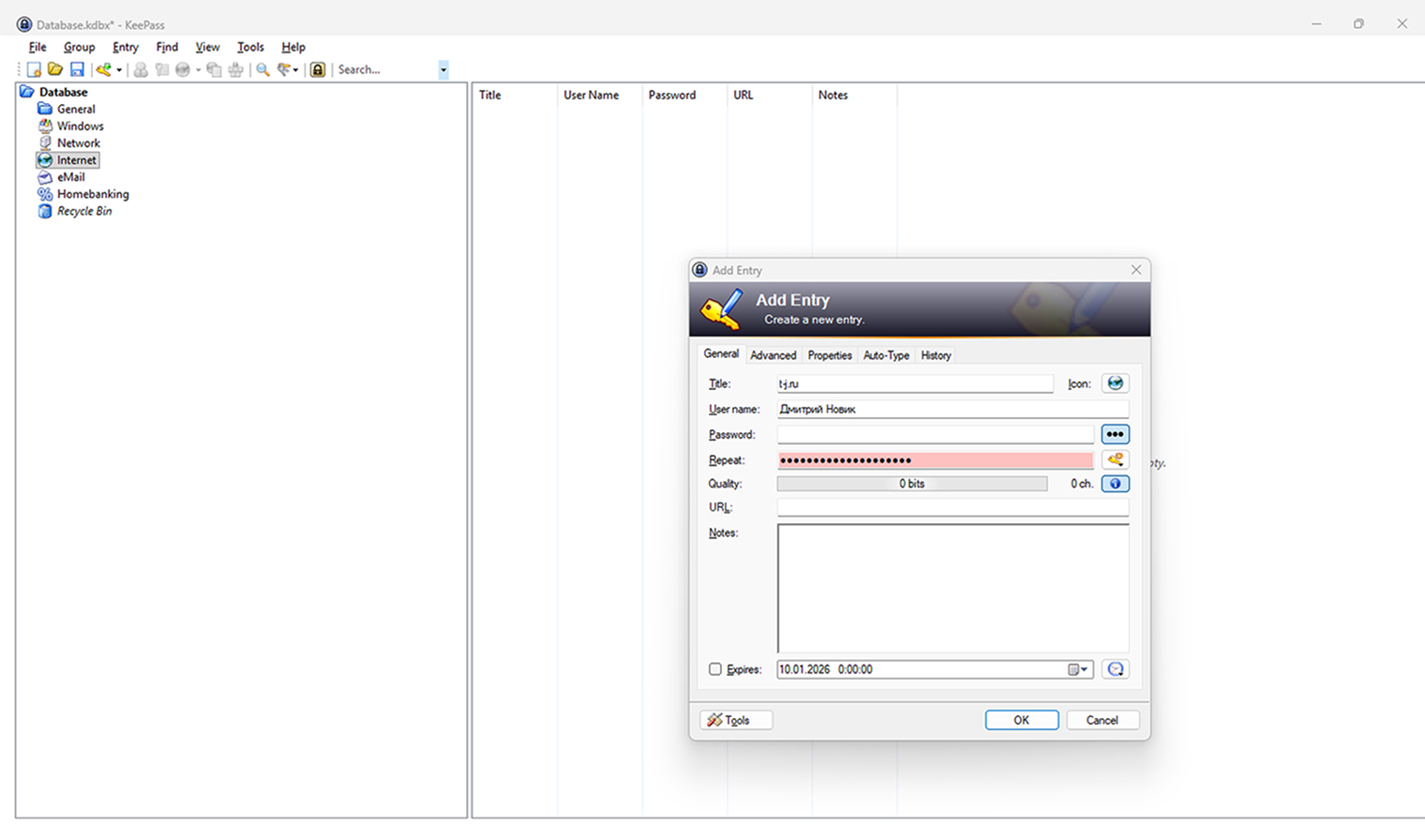The width and height of the screenshot is (1425, 840).
Task: Expand the Search box dropdown arrow
Action: [x=443, y=69]
